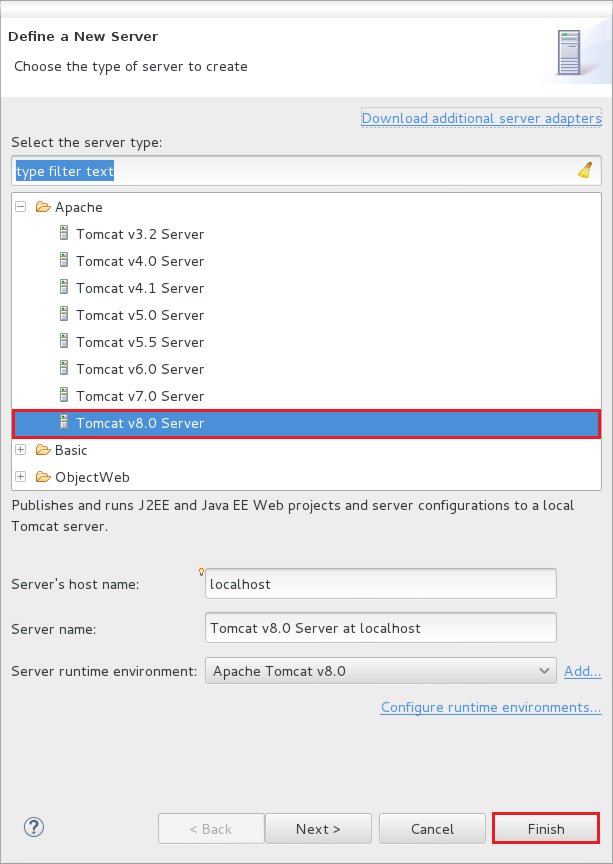Click the Server's host name field
Image resolution: width=613 pixels, height=864 pixels.
click(380, 584)
